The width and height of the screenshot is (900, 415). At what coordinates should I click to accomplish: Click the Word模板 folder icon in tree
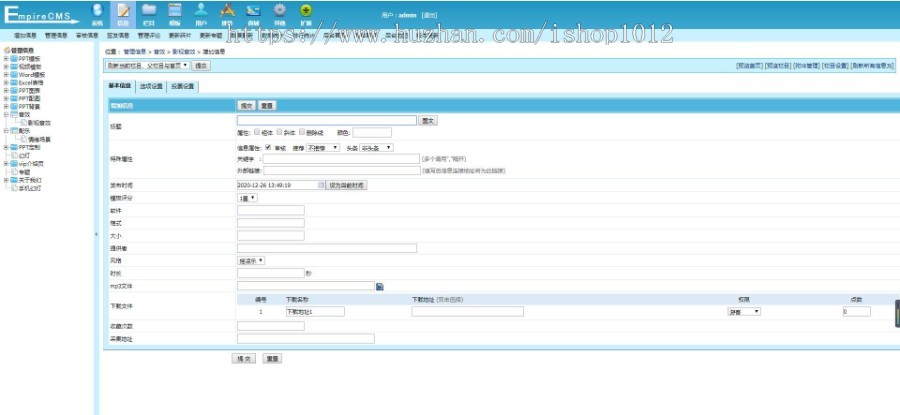click(x=14, y=75)
